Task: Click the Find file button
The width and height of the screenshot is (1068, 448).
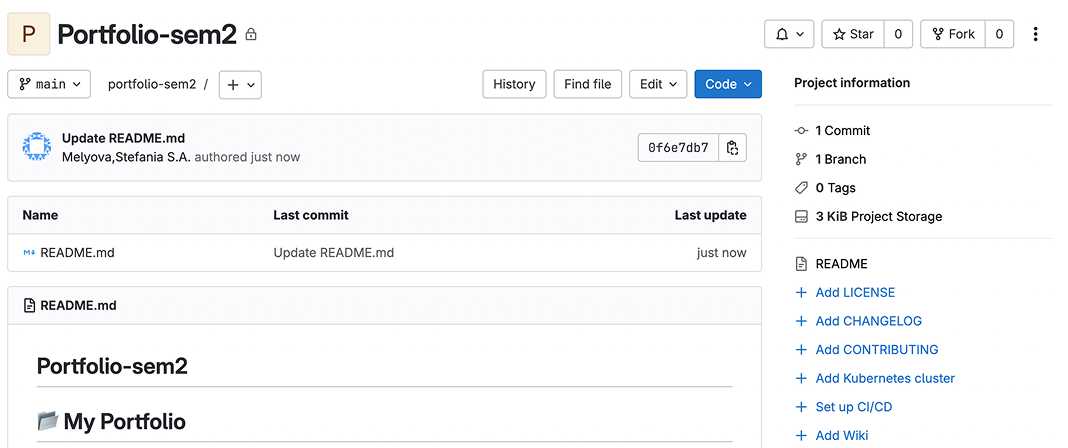Action: pyautogui.click(x=587, y=84)
